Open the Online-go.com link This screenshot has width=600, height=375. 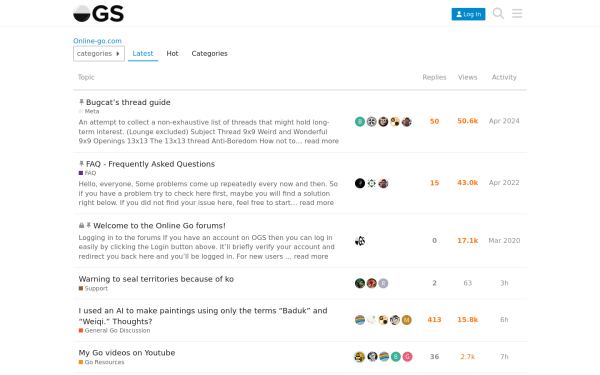[x=97, y=41]
